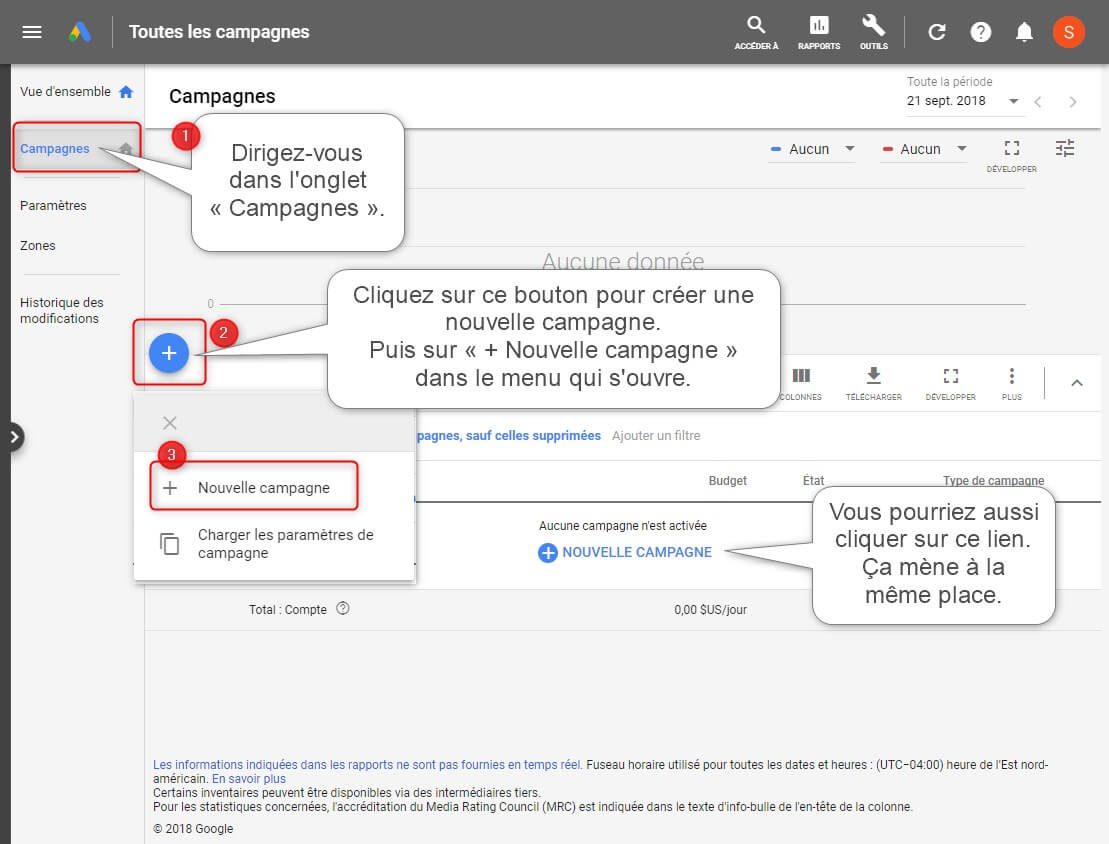Expand the side panel with the left-edge arrow
Screen dimensions: 1109x844
point(13,437)
